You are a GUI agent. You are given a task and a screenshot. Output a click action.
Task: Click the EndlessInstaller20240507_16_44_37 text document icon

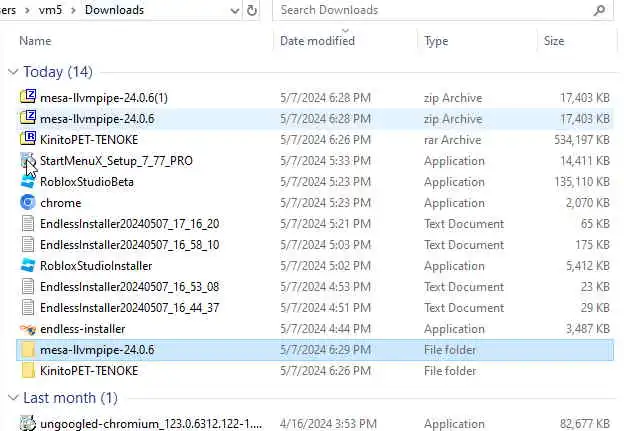pos(28,308)
